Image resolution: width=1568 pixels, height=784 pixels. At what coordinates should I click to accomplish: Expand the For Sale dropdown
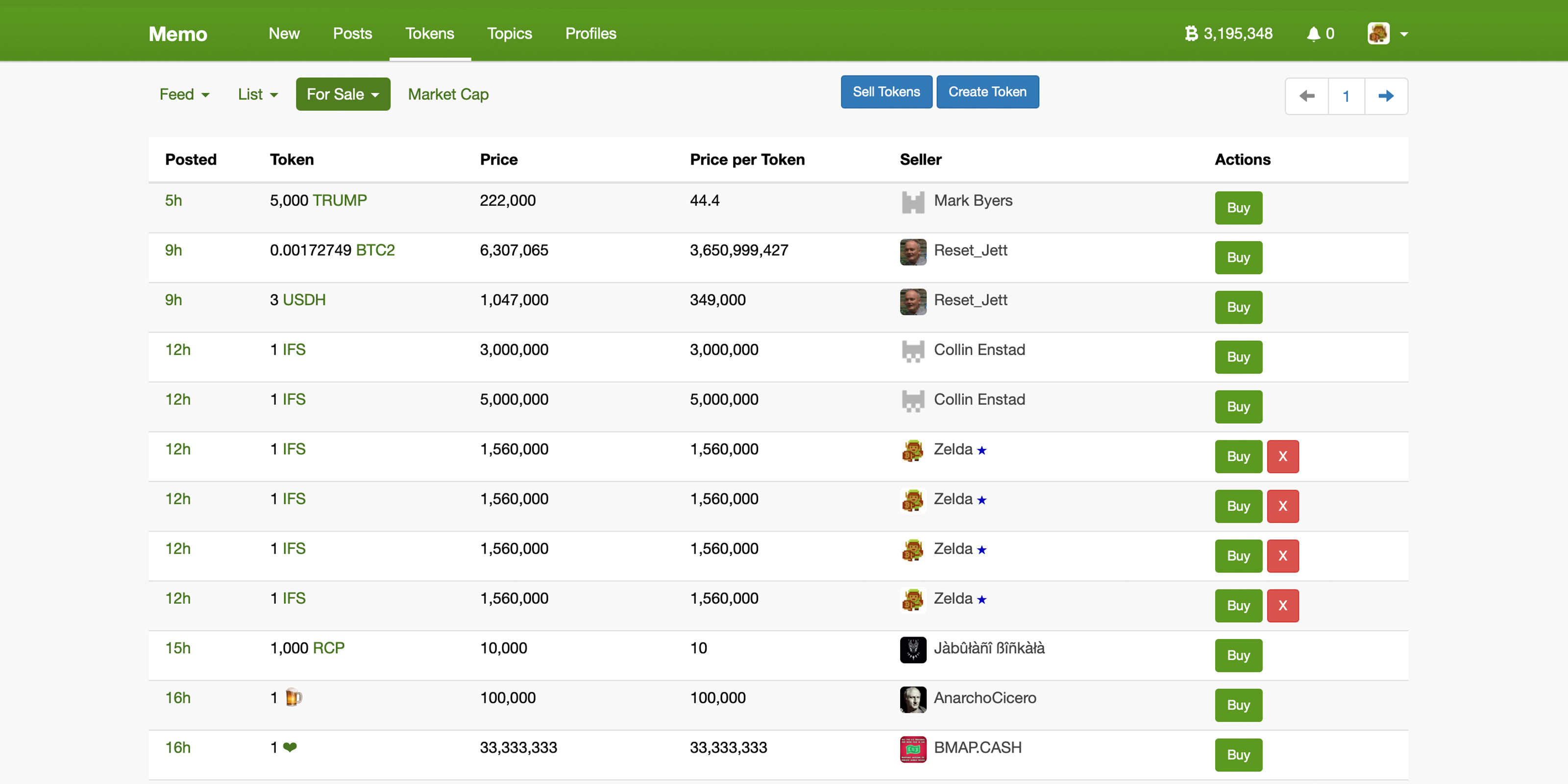(x=343, y=95)
